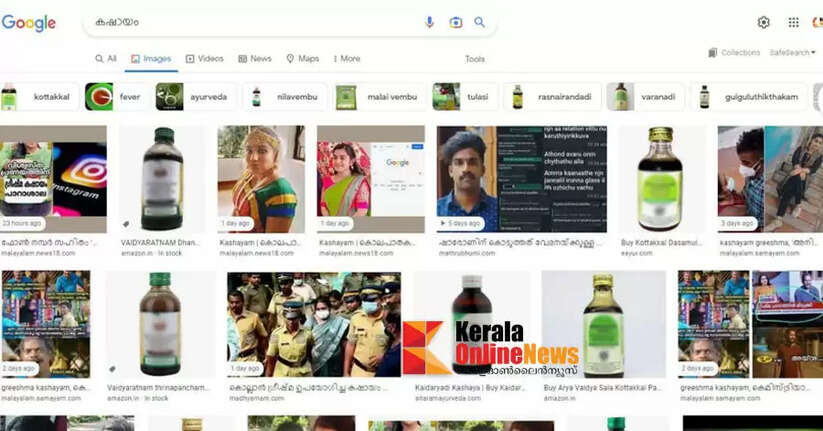Viewport: 823px width, 431px height.
Task: Choose the varanadi chip
Action: tap(646, 97)
